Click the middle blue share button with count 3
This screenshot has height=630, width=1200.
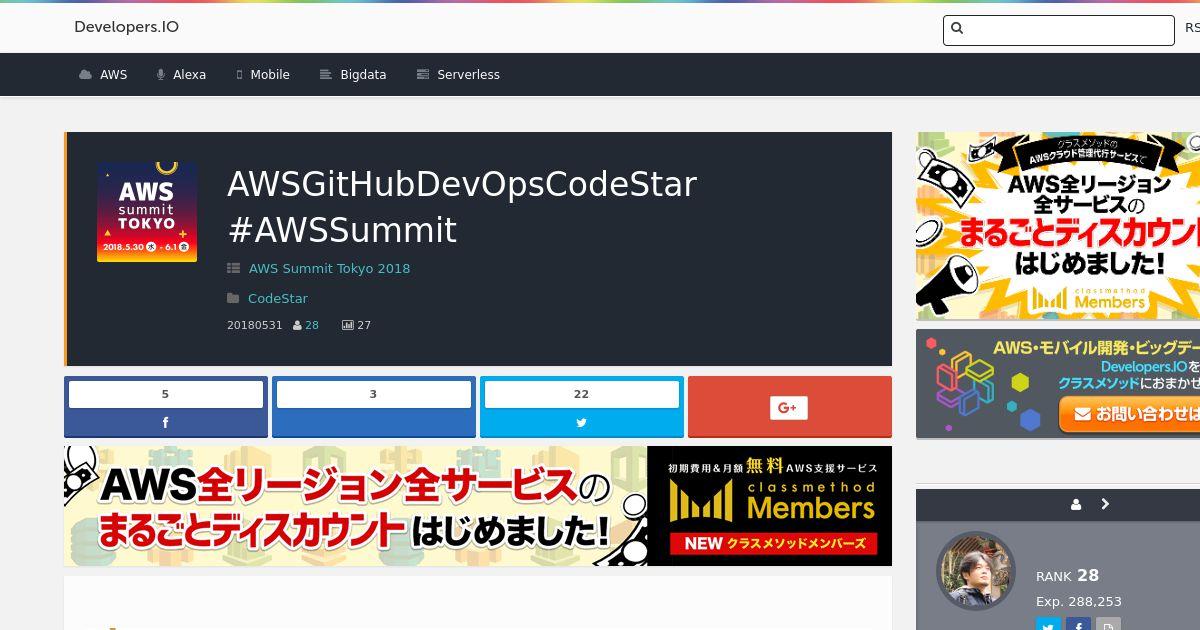tap(374, 407)
